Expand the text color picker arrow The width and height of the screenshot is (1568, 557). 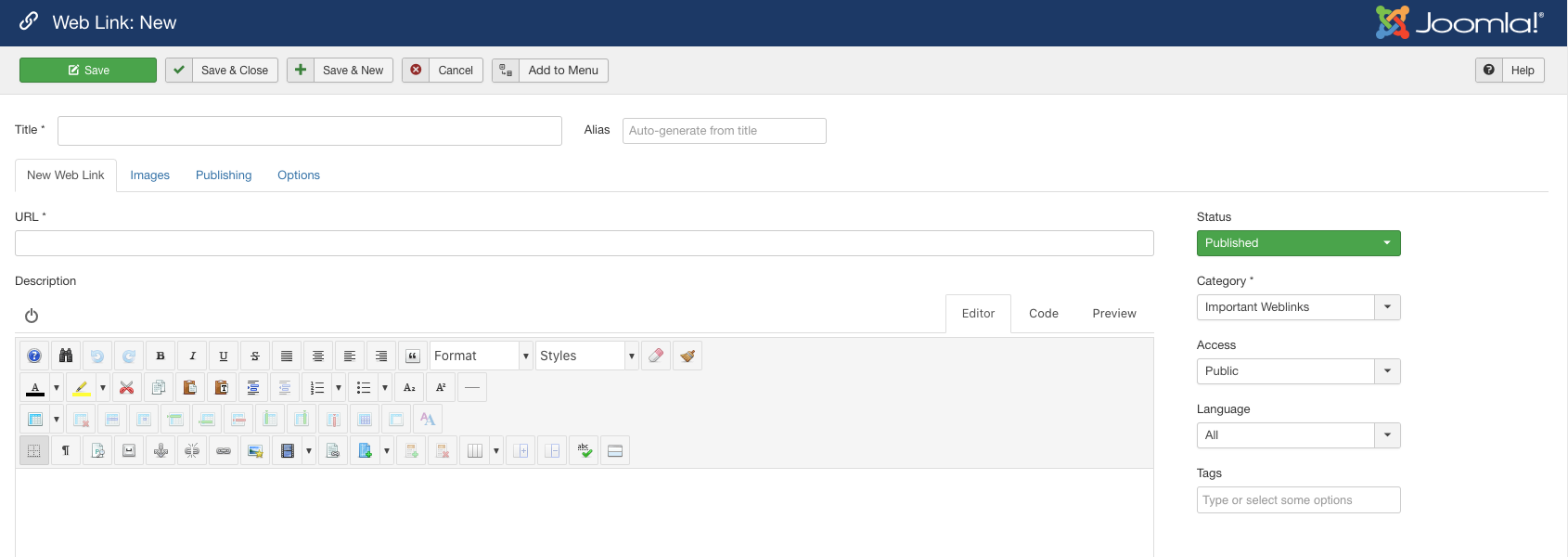[57, 387]
